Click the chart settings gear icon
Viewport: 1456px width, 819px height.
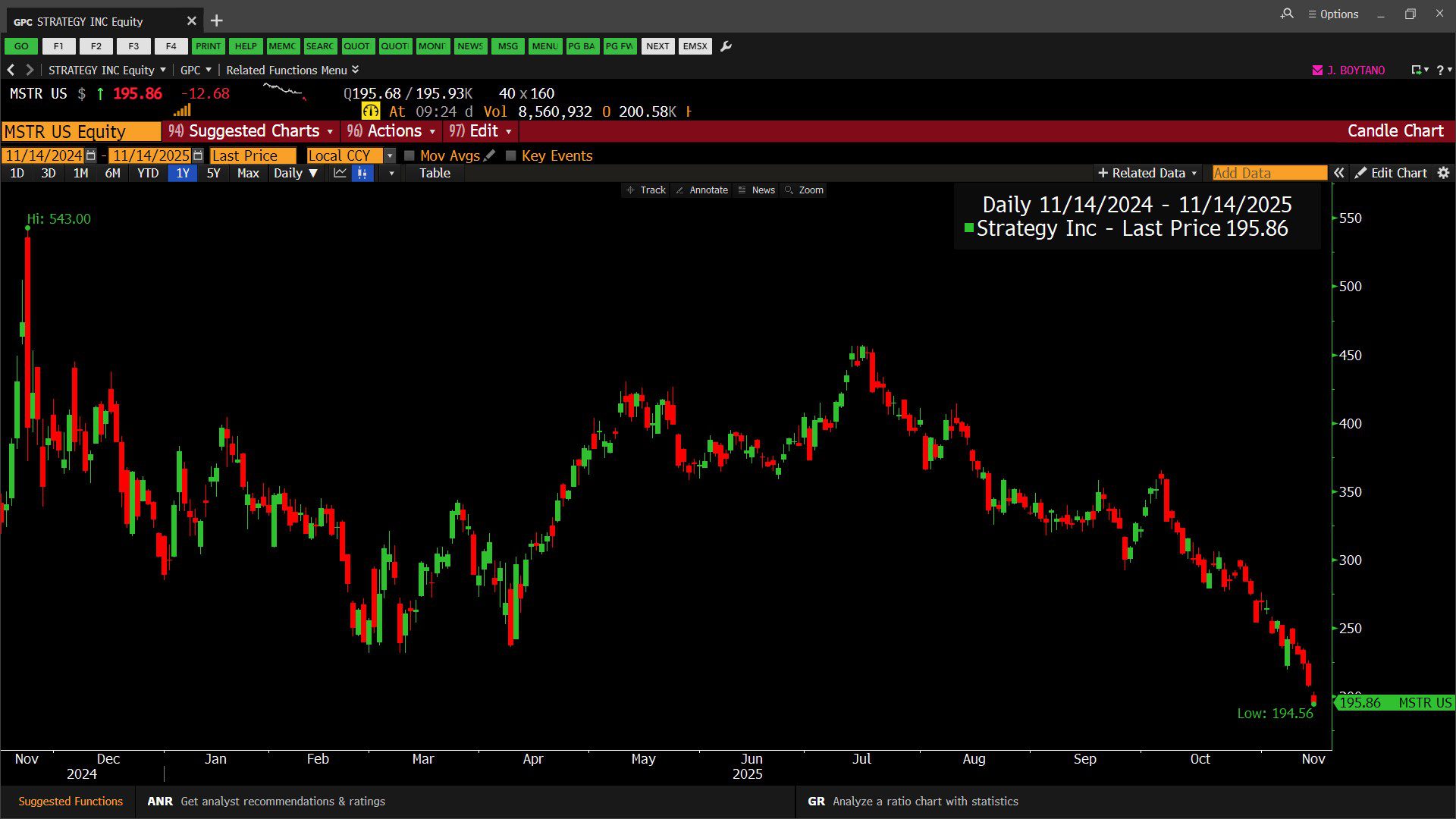point(1443,173)
